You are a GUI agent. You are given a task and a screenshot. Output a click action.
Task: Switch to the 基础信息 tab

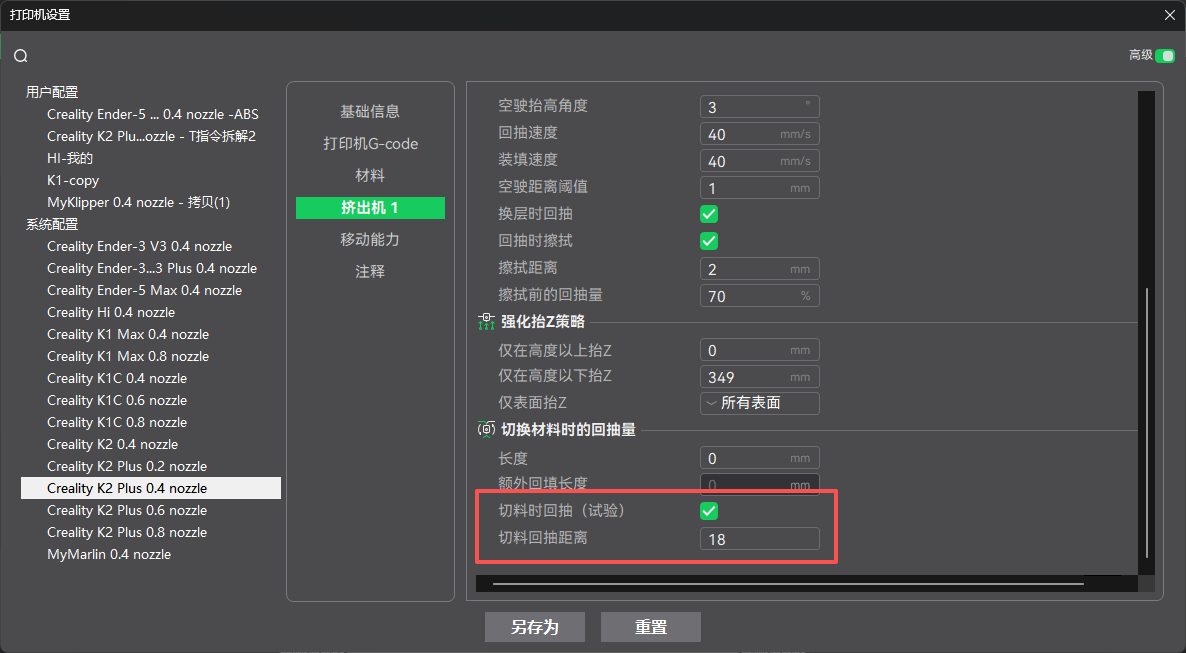pyautogui.click(x=370, y=112)
